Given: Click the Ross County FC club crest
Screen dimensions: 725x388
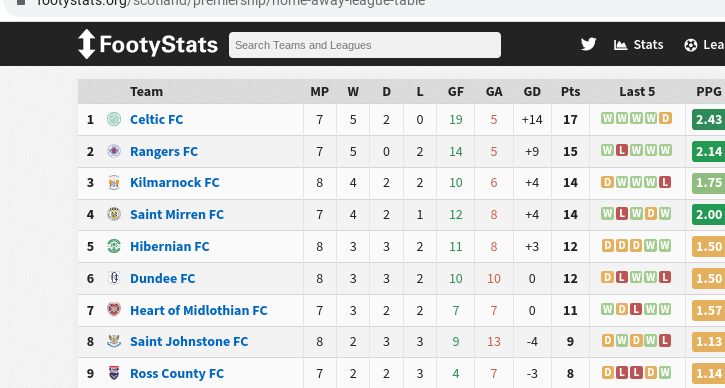Looking at the screenshot, I should 114,373.
